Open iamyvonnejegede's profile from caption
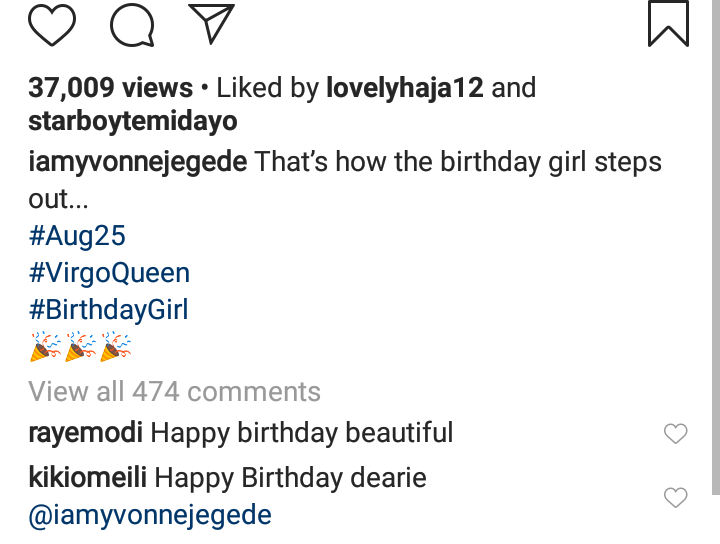Screen dimensions: 720x544 138,162
